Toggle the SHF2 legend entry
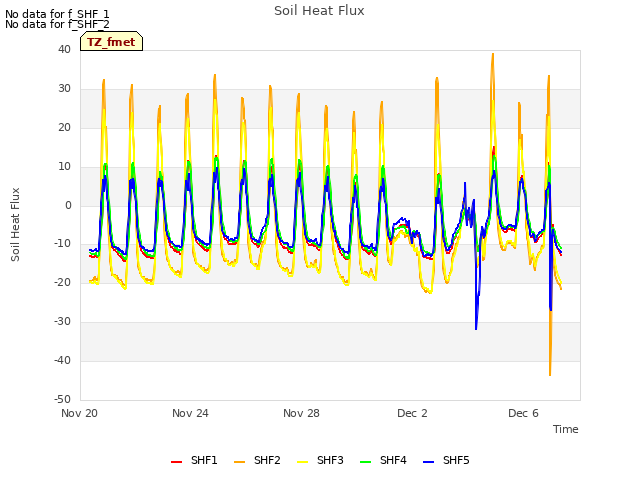This screenshot has width=640, height=480. pos(258,460)
